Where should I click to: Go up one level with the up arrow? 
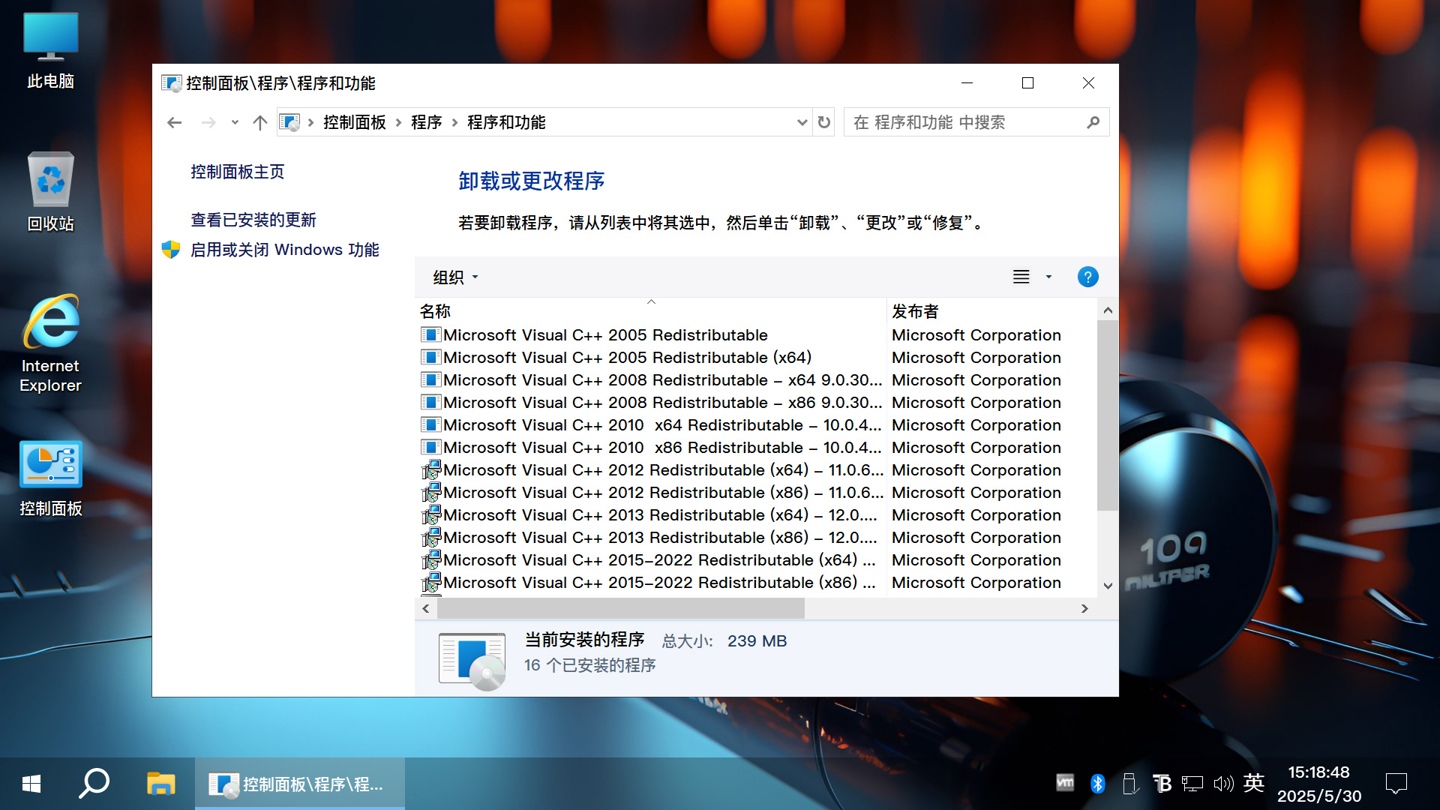coord(260,122)
